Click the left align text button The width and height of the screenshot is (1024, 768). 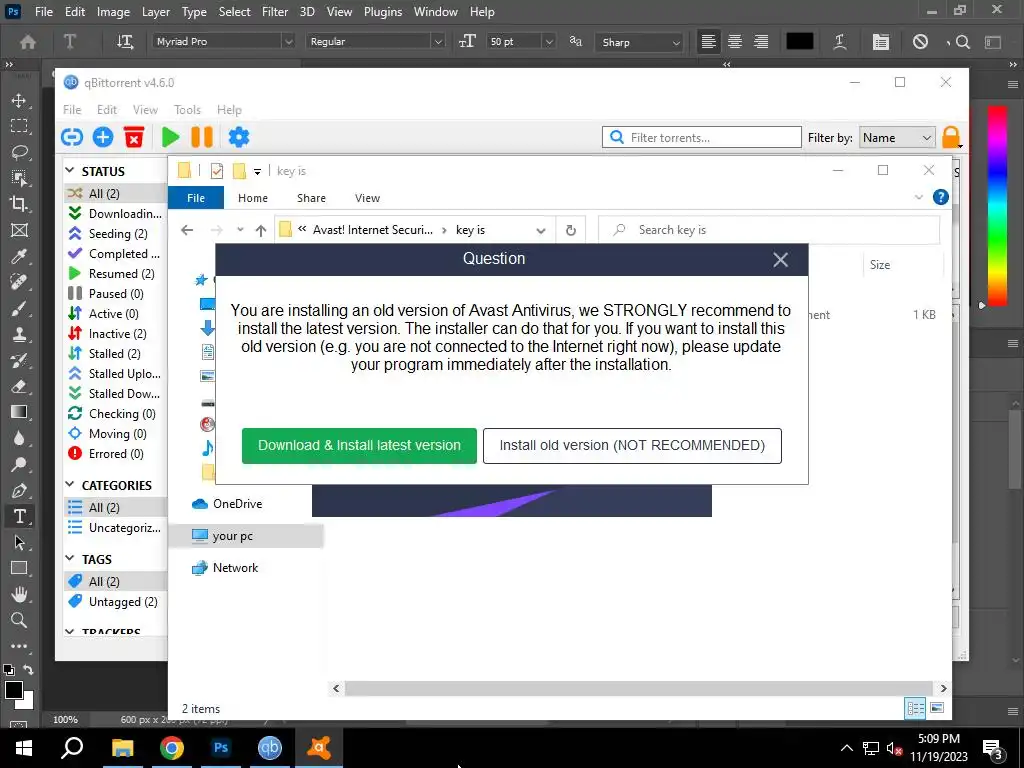coord(709,42)
